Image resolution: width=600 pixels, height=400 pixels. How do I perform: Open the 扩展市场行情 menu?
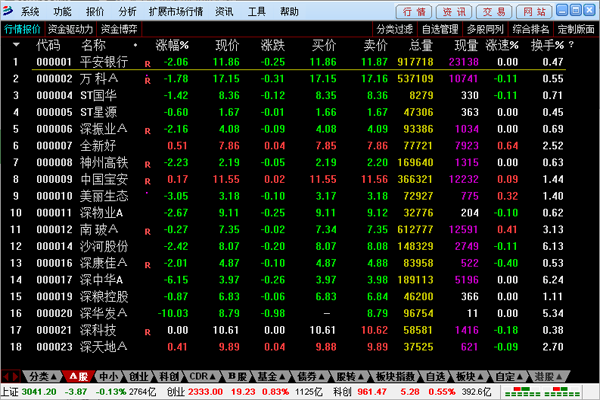[176, 12]
